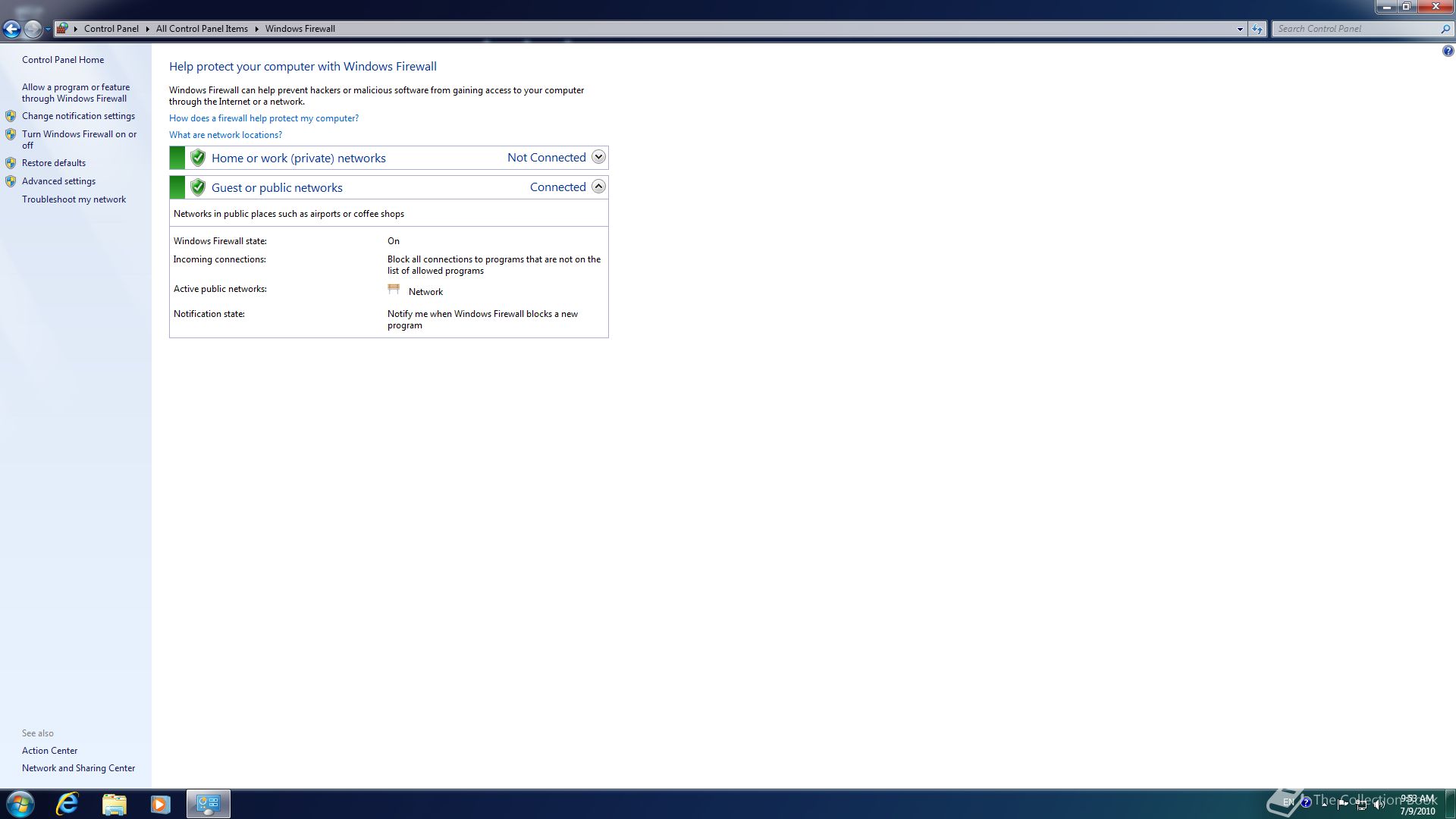Viewport: 1456px width, 819px height.
Task: Click the volume speaker icon in tray
Action: (1379, 805)
